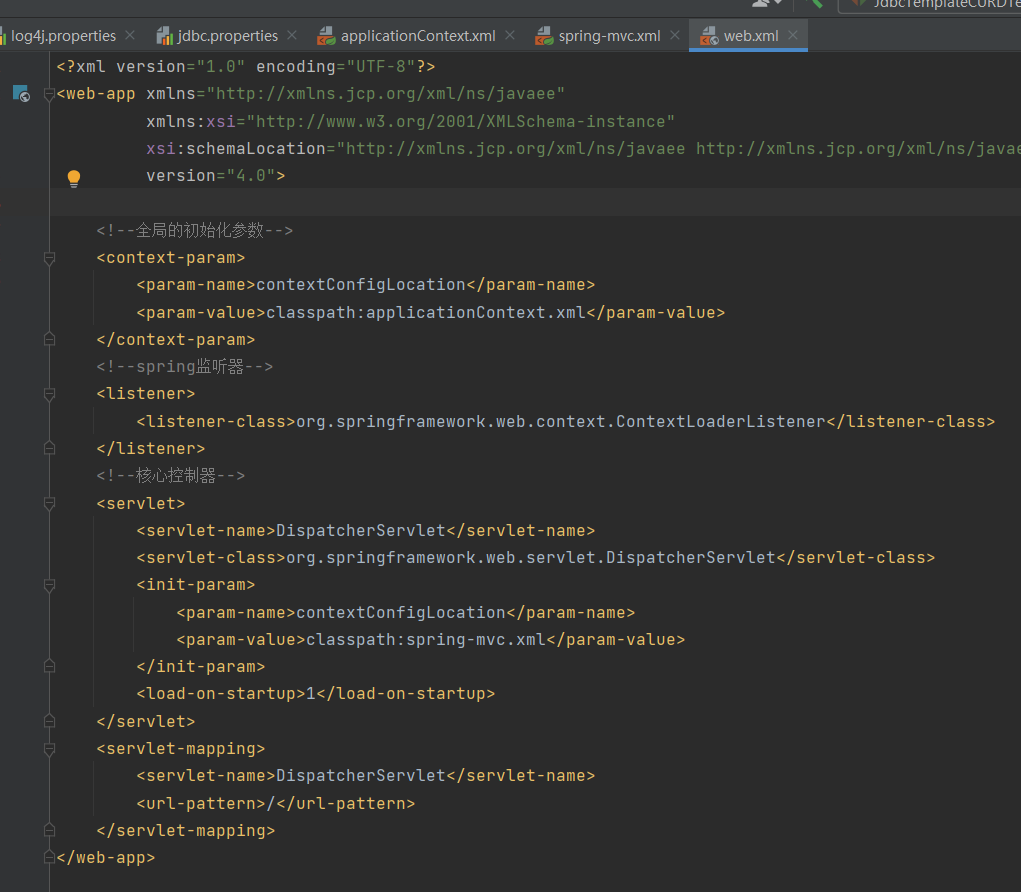This screenshot has width=1021, height=892.
Task: Click the org.springframework.web.servlet.DispatcherServlet class text
Action: (531, 557)
